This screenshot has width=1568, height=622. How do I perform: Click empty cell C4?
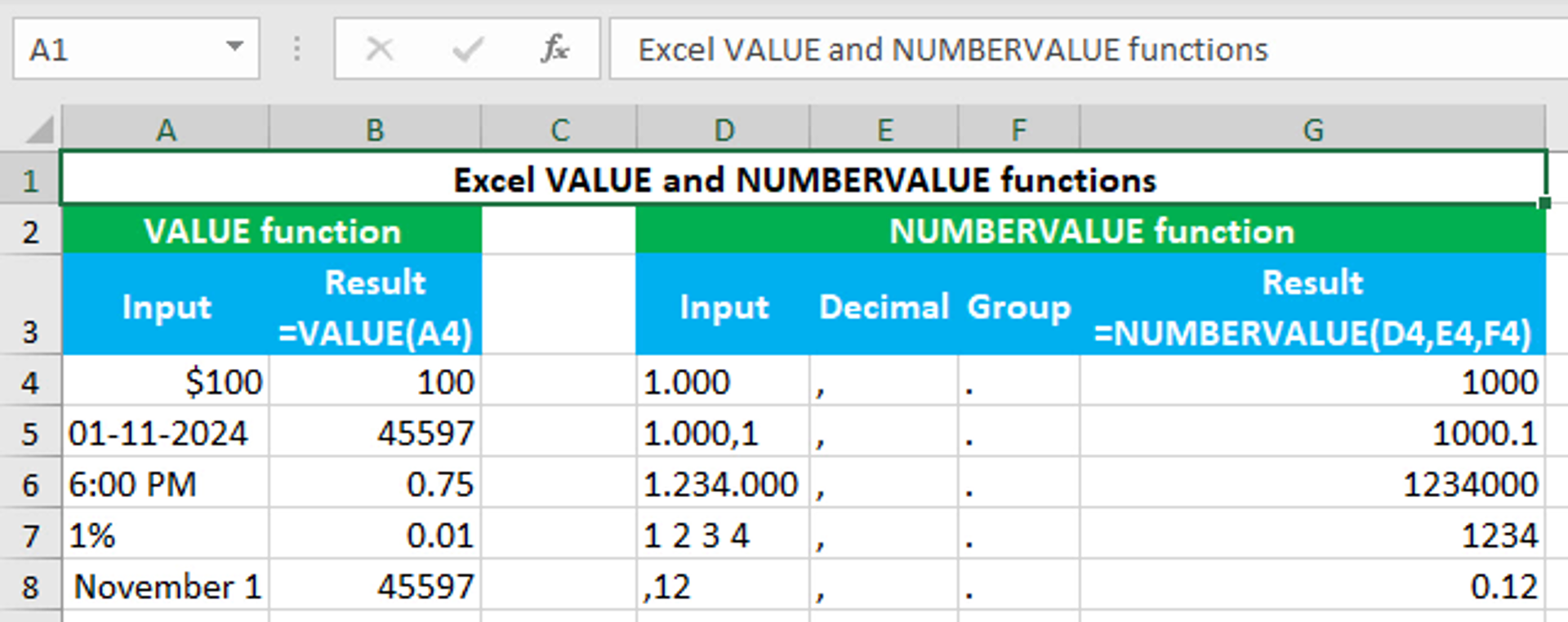(559, 381)
